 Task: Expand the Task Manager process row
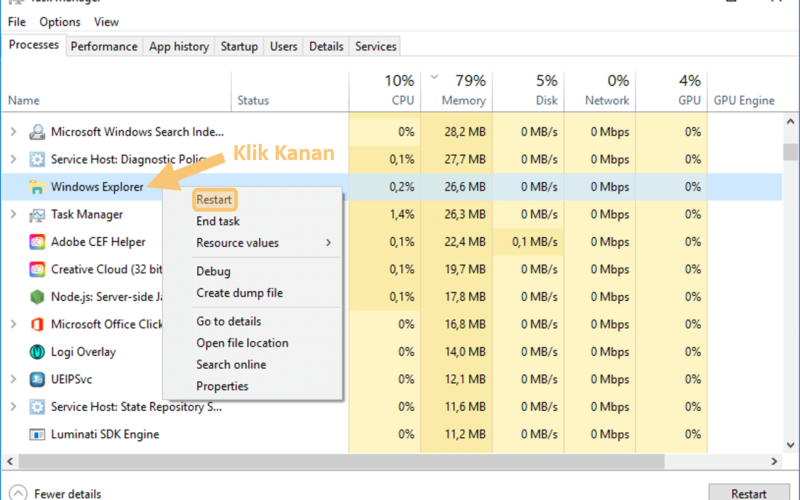(x=13, y=215)
